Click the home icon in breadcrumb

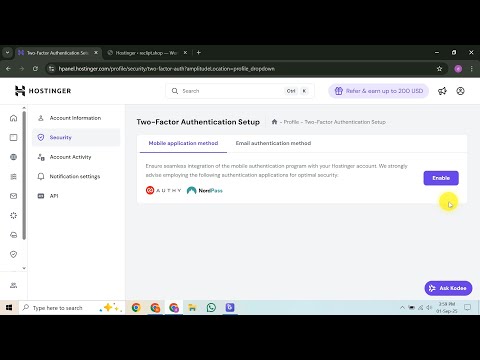point(274,122)
